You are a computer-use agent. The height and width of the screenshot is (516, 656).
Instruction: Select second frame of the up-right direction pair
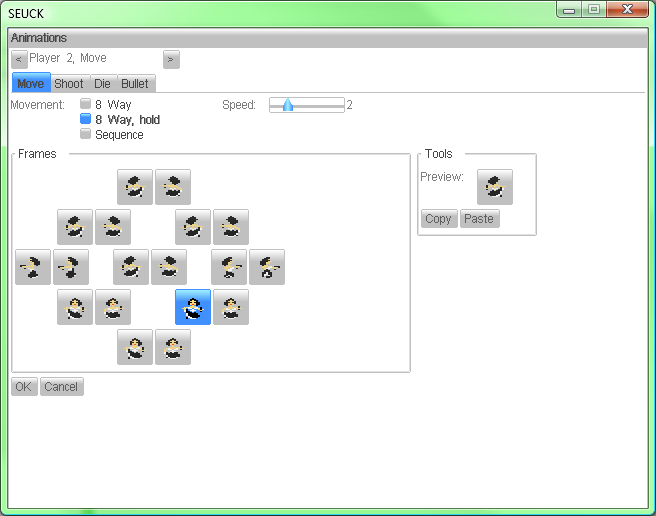click(231, 227)
